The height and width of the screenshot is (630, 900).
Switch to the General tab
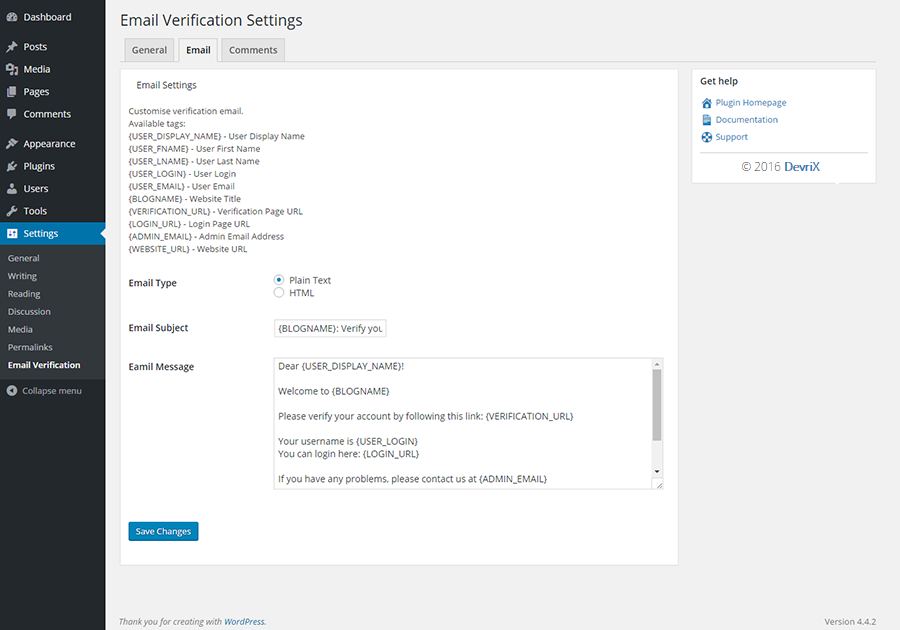coord(149,50)
